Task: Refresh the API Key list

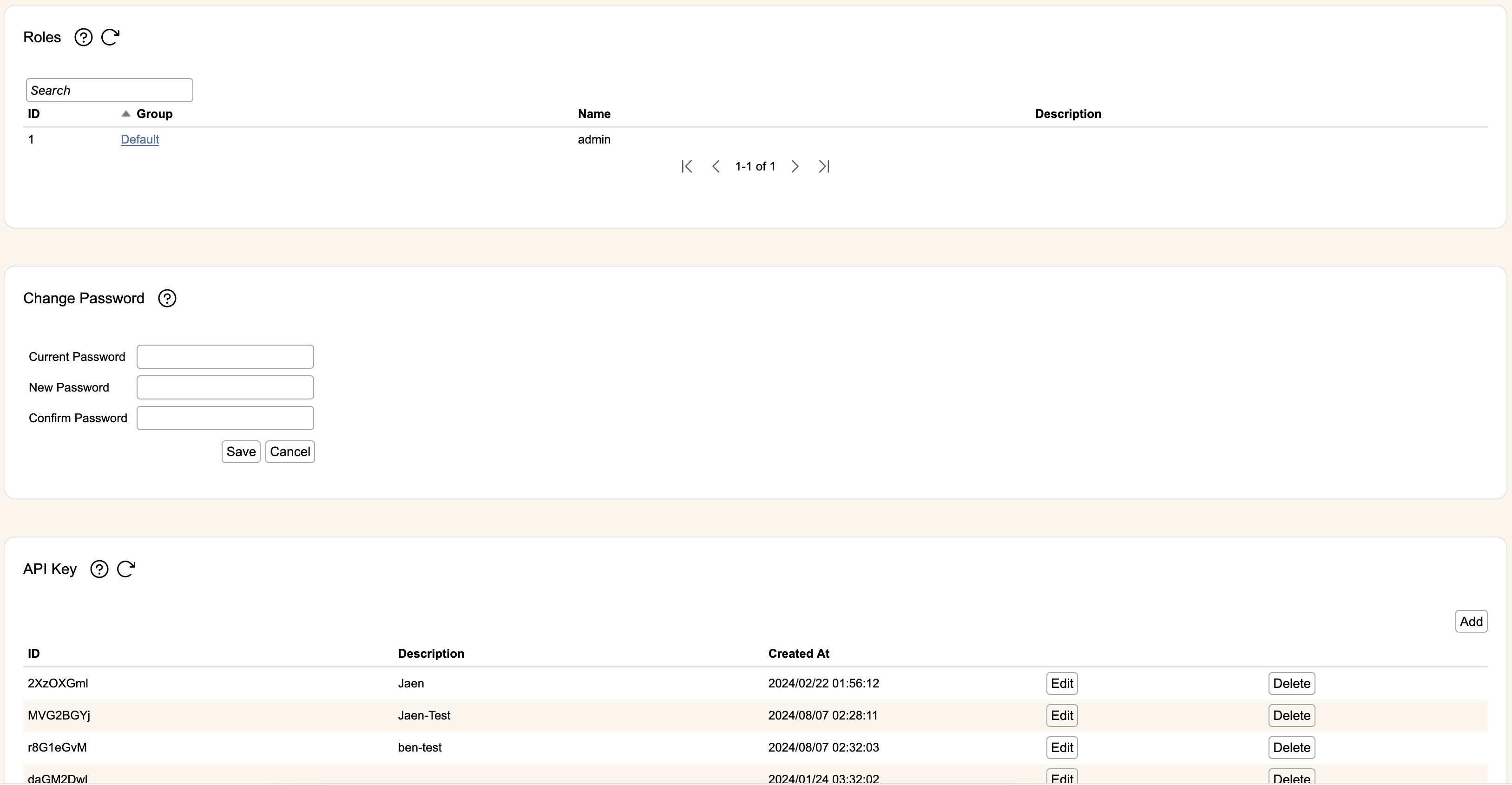Action: [126, 569]
